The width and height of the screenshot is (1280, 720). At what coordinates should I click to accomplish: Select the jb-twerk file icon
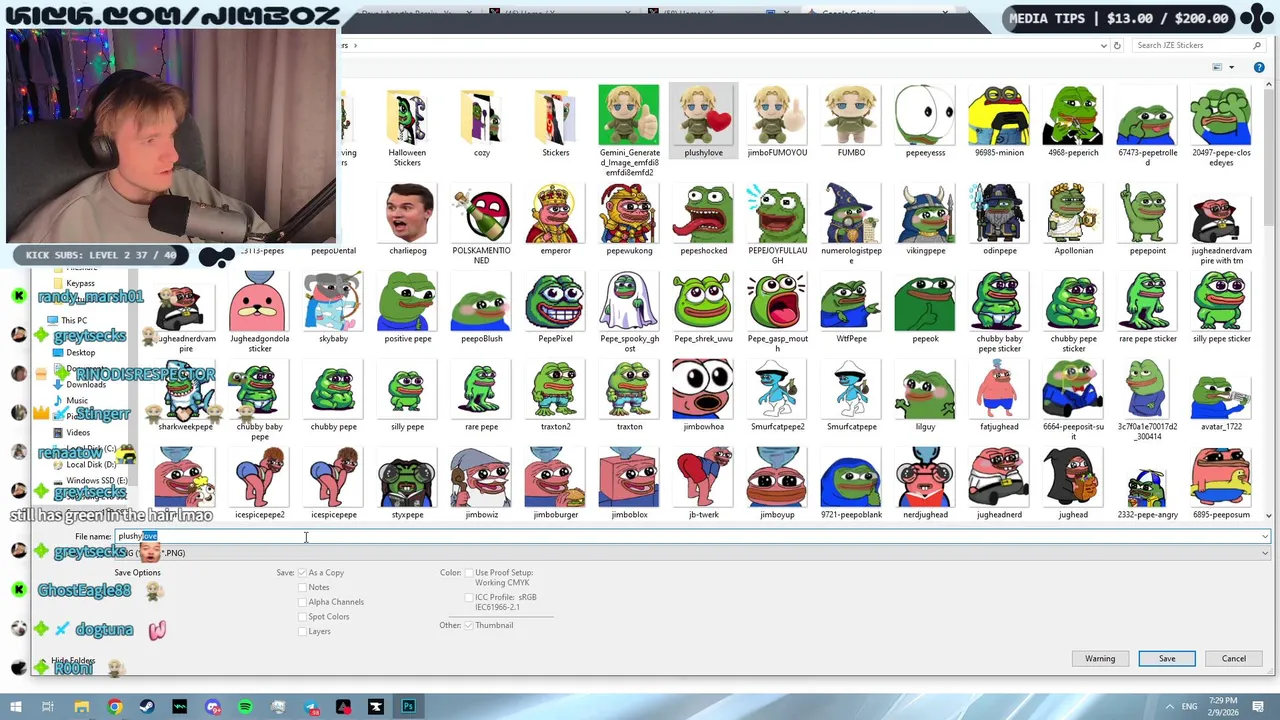[703, 478]
